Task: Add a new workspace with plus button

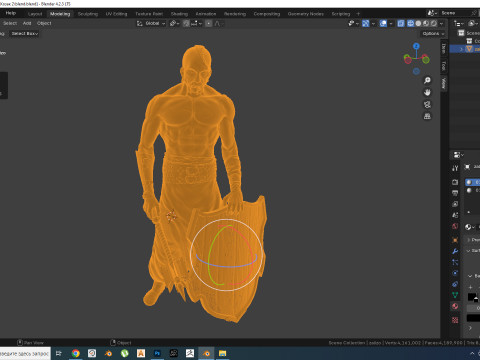Action: [358, 14]
